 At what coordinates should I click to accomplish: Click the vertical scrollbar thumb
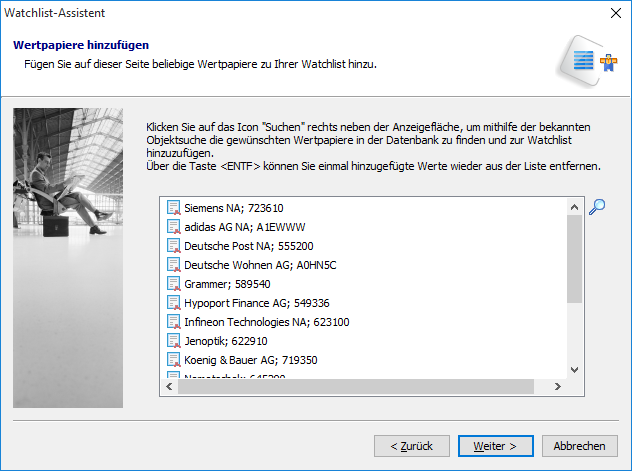574,258
